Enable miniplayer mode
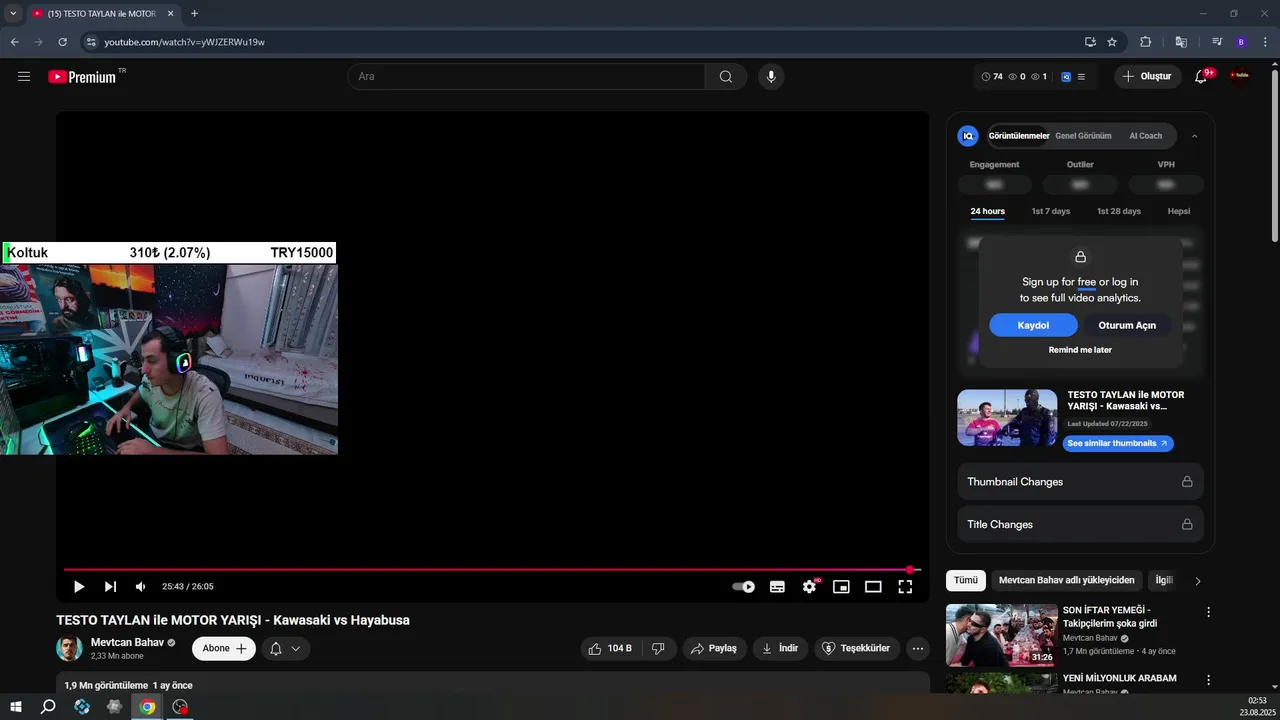Screen dimensions: 1280x720 click(841, 587)
